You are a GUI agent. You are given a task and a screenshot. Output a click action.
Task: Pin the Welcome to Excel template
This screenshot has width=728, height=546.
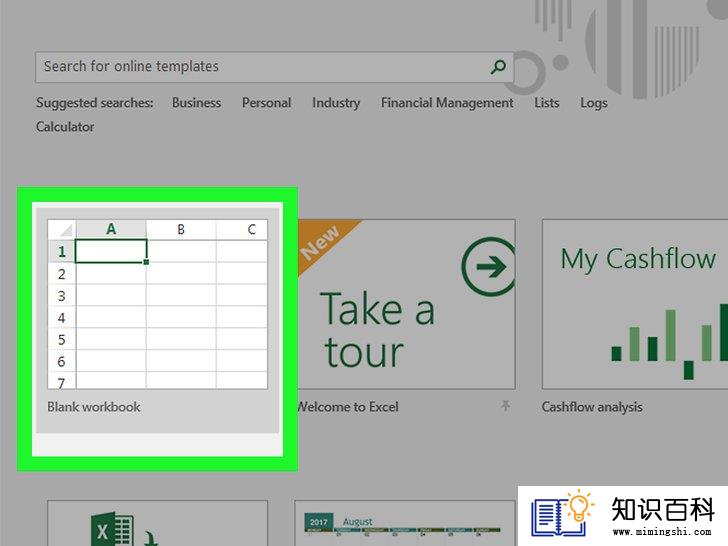tap(506, 406)
